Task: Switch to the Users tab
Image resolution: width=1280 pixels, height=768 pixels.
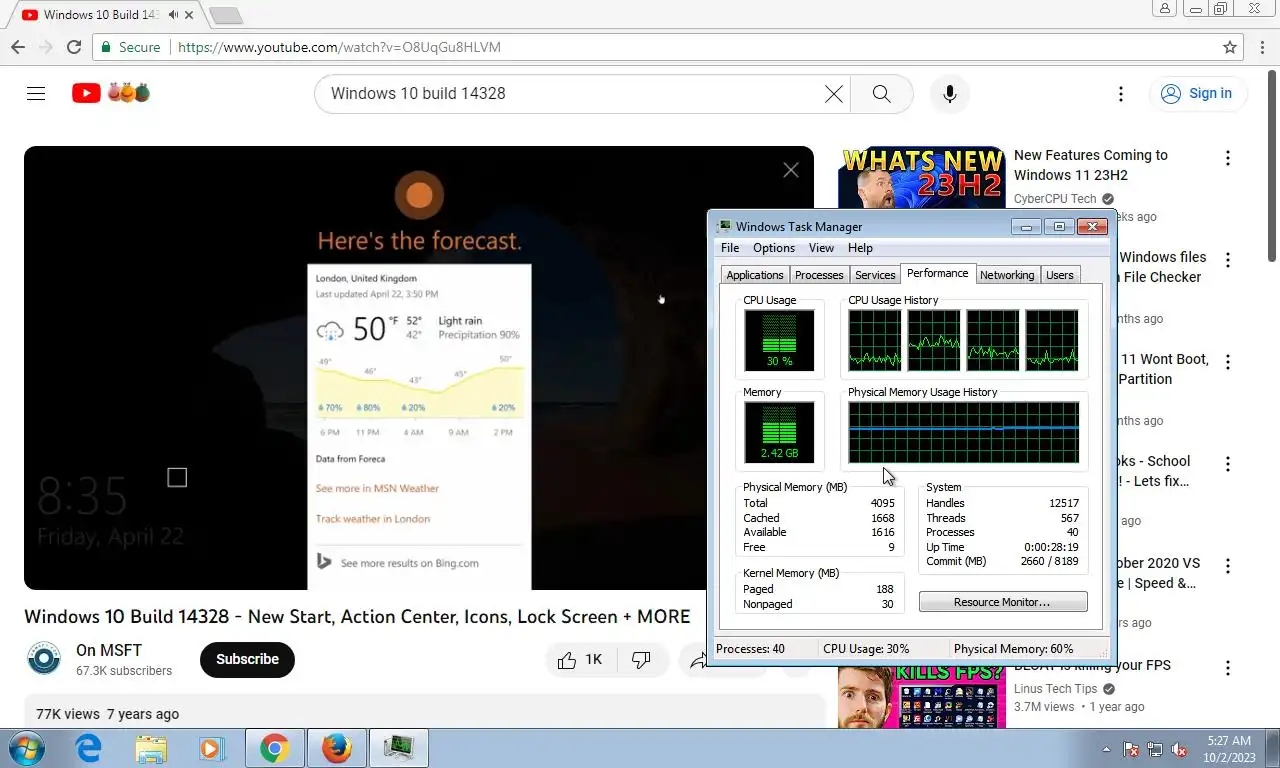Action: pos(1059,275)
